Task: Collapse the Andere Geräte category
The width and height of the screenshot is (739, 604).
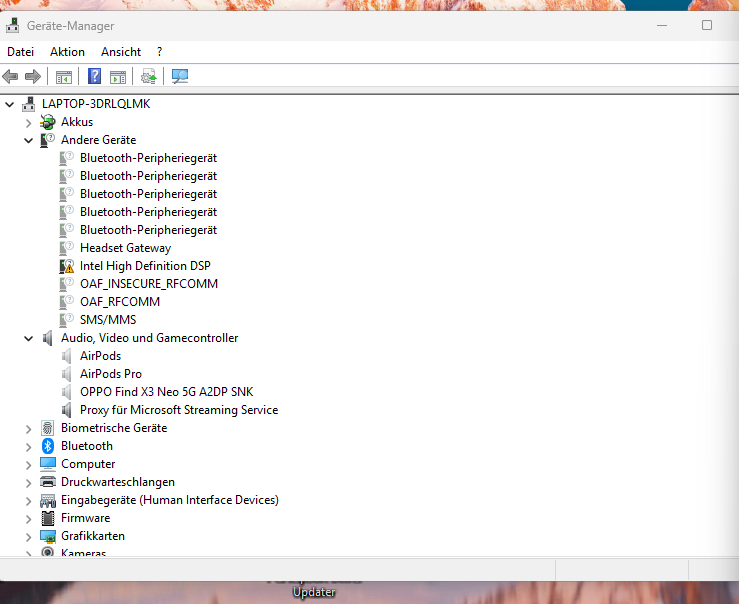Action: [28, 140]
